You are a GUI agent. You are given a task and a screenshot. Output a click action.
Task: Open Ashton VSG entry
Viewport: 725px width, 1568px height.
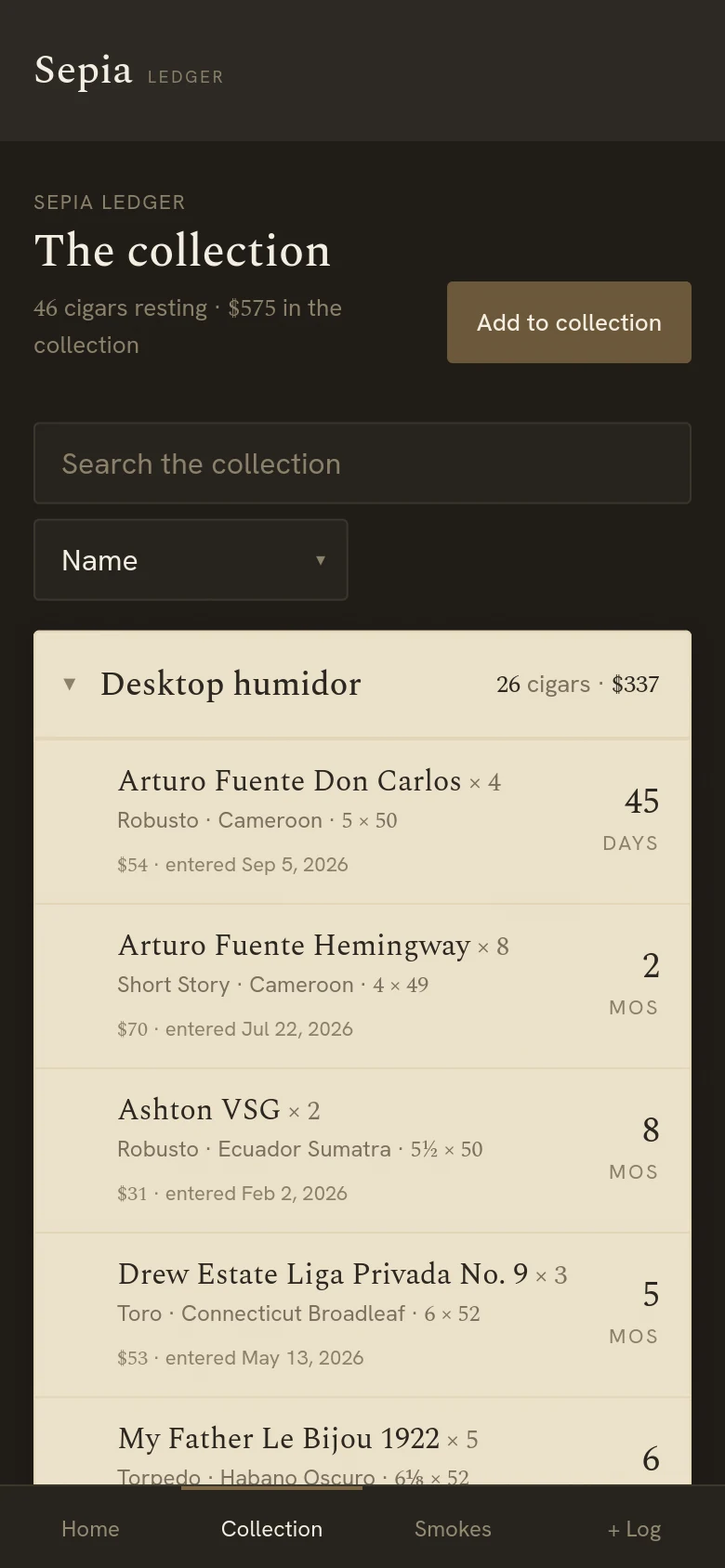(362, 1151)
